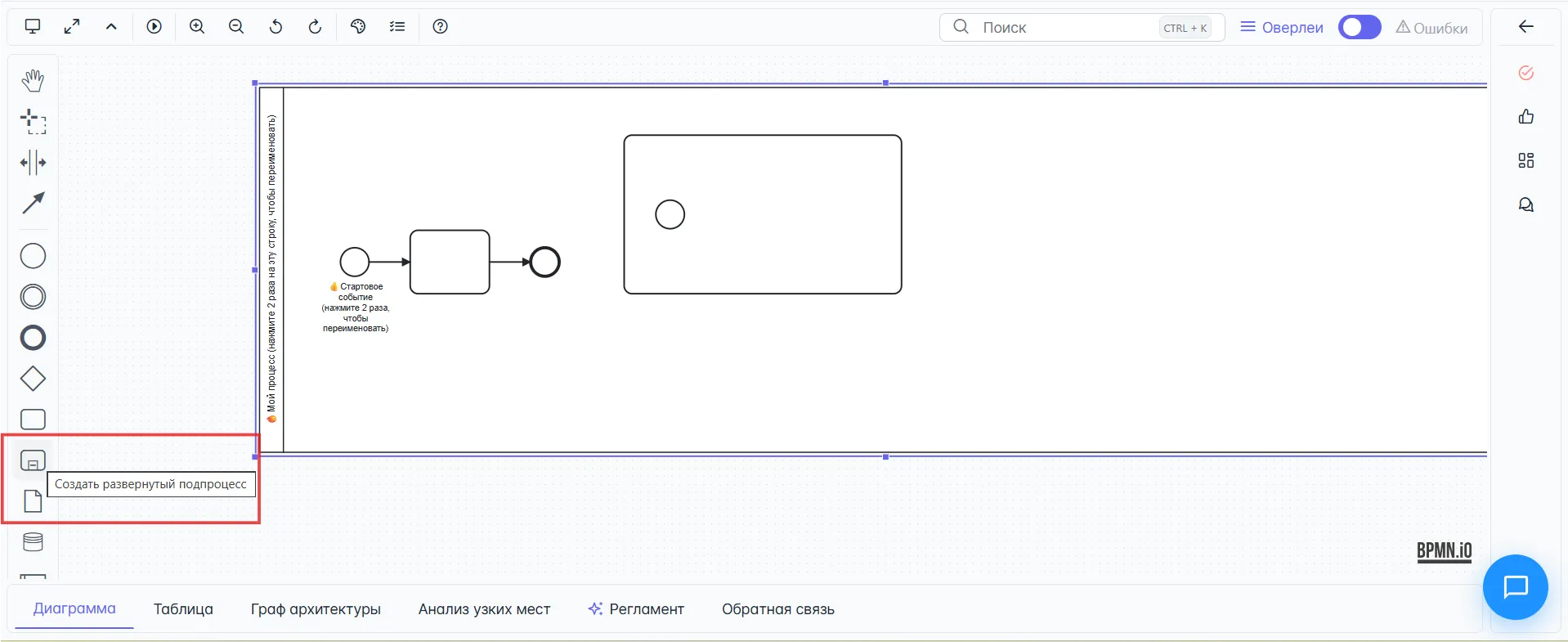
Task: Open the color palette icon
Action: pos(358,27)
